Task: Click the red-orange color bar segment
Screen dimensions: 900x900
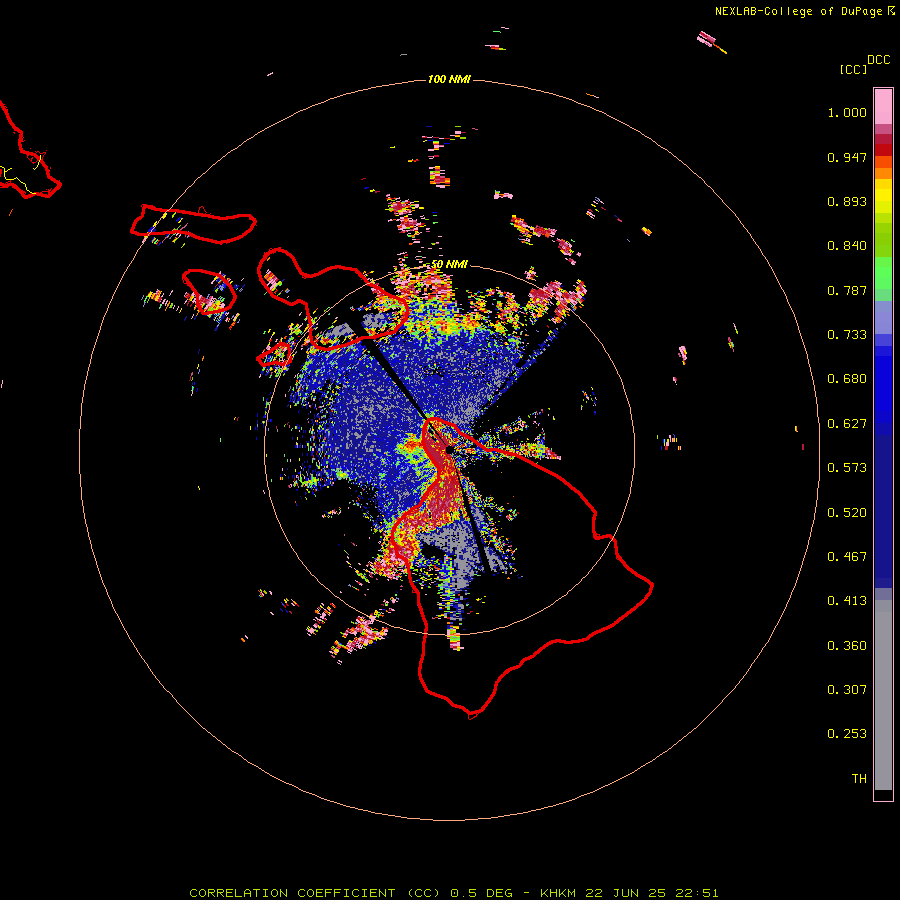Action: [883, 161]
